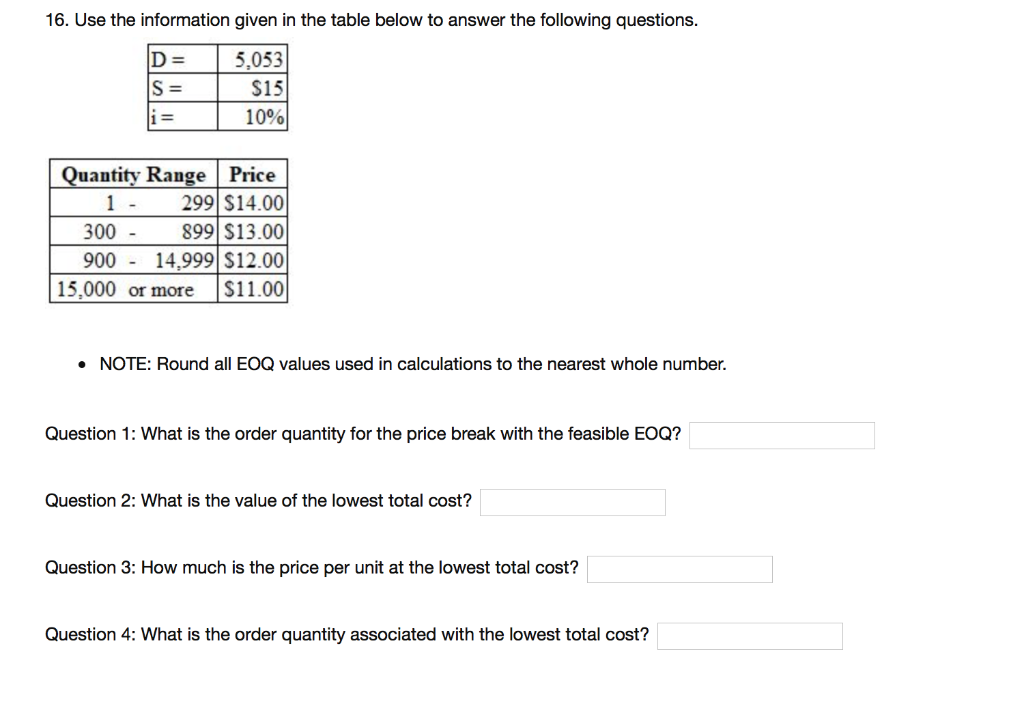Click the answer field for Question 1

click(782, 435)
